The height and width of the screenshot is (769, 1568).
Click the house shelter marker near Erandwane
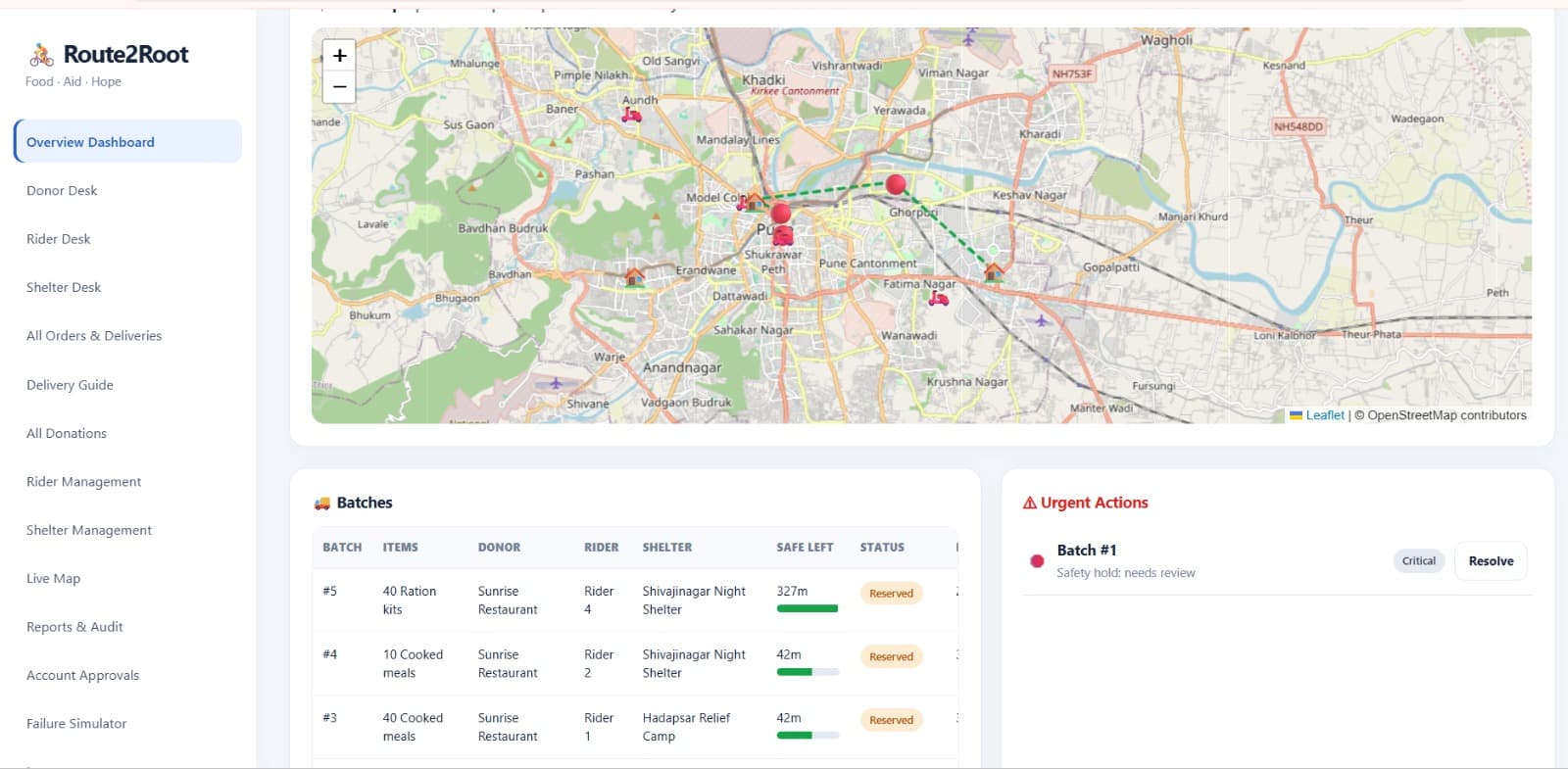coord(635,276)
